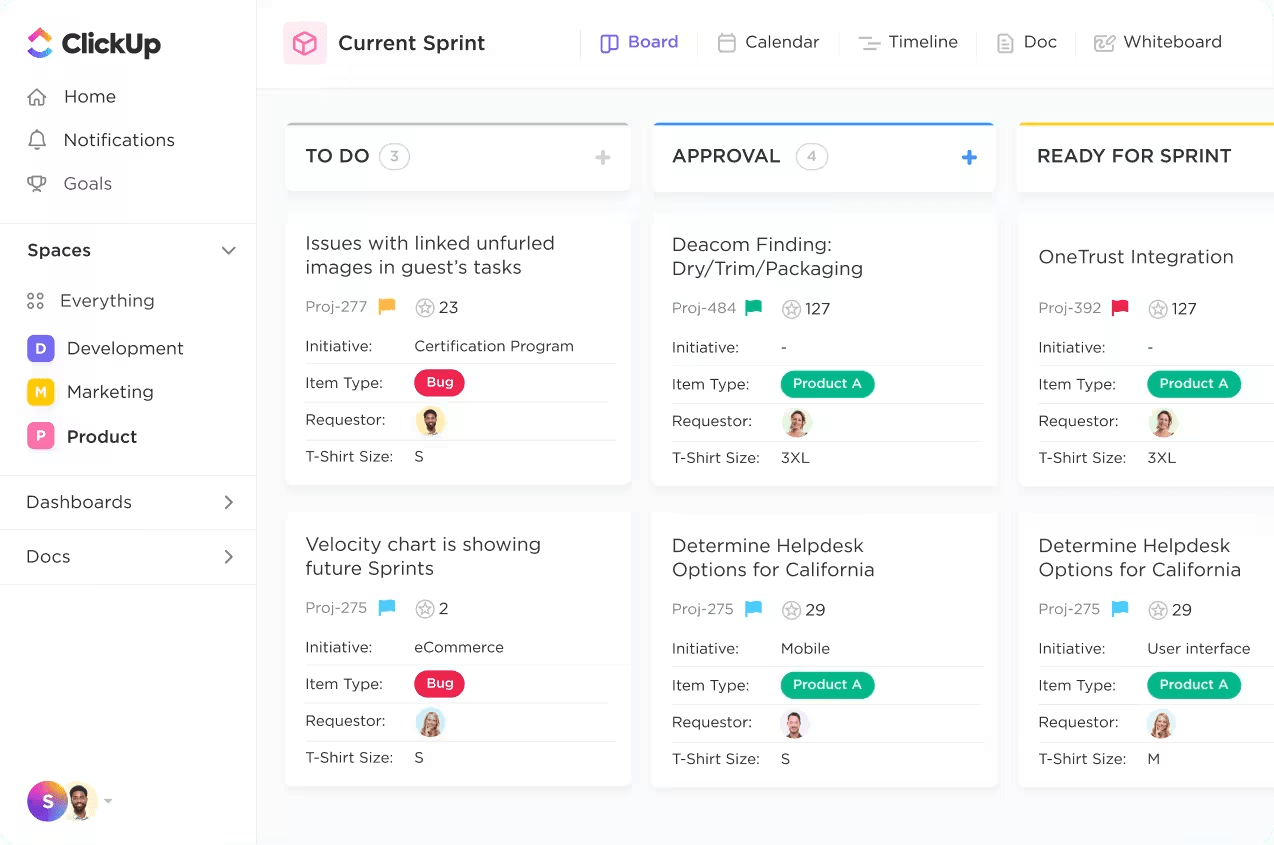Image resolution: width=1274 pixels, height=845 pixels.
Task: Click the ClickUp logo icon
Action: [x=40, y=43]
